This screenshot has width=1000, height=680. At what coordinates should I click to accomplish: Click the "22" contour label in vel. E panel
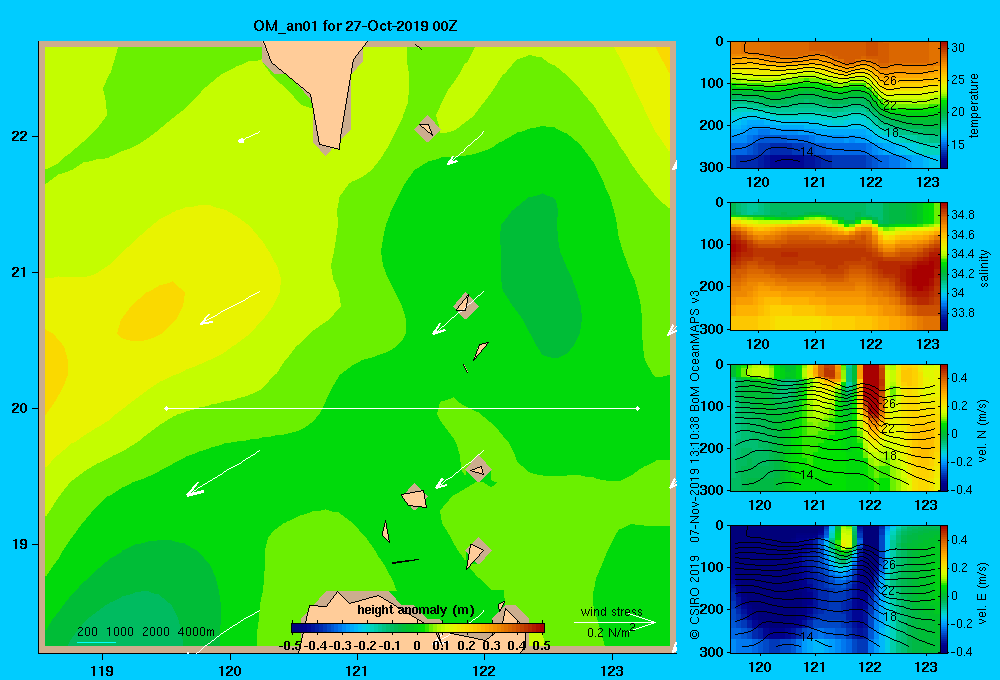pyautogui.click(x=889, y=590)
